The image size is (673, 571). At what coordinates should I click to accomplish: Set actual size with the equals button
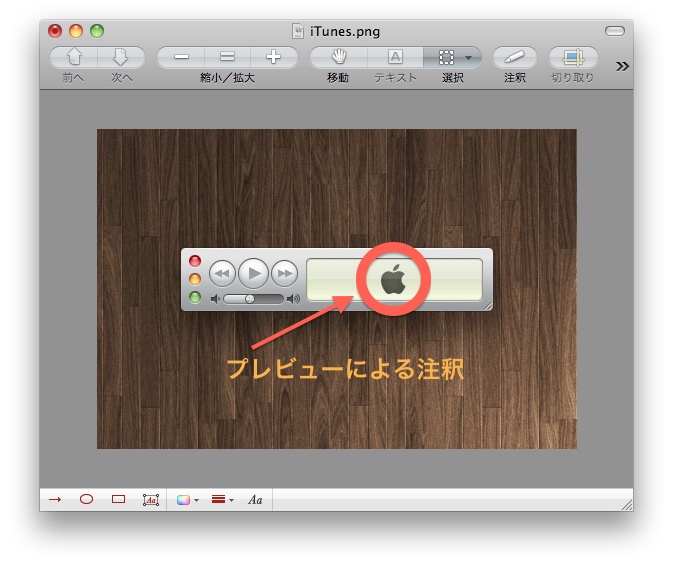pos(227,57)
